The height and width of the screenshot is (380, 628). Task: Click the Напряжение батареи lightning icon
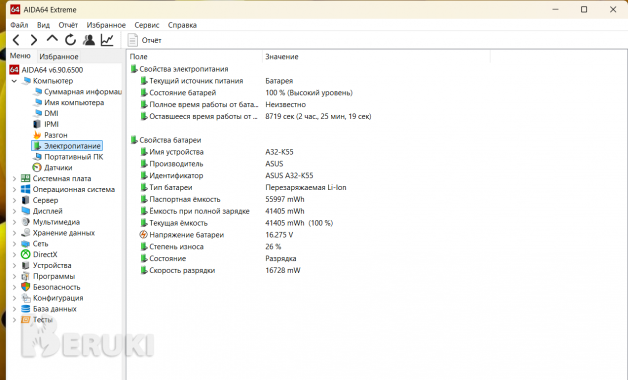click(143, 235)
